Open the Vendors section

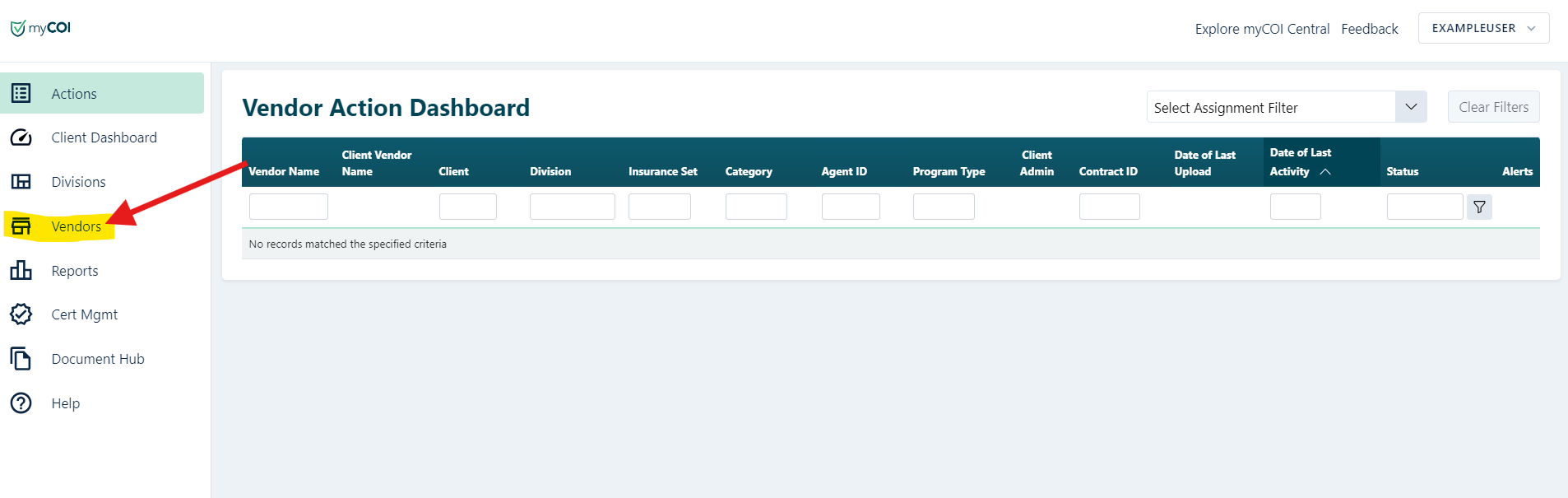pos(76,226)
